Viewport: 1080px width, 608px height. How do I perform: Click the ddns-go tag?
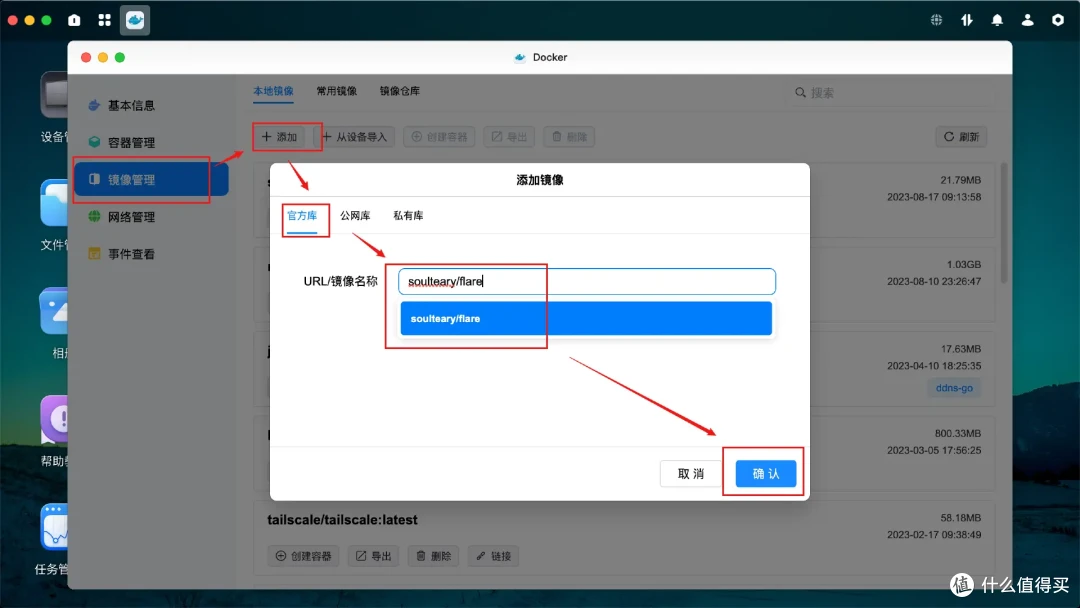[954, 388]
